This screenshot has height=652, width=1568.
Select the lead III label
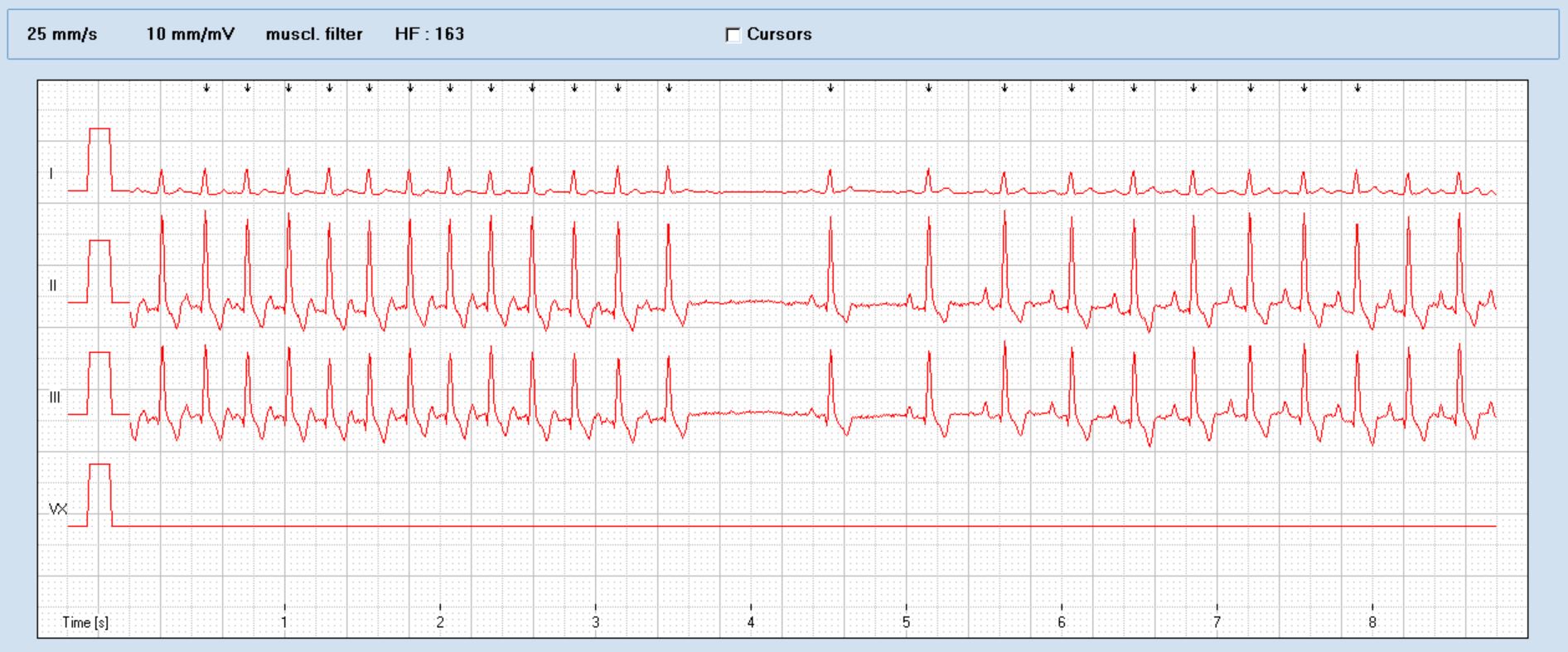click(x=55, y=398)
